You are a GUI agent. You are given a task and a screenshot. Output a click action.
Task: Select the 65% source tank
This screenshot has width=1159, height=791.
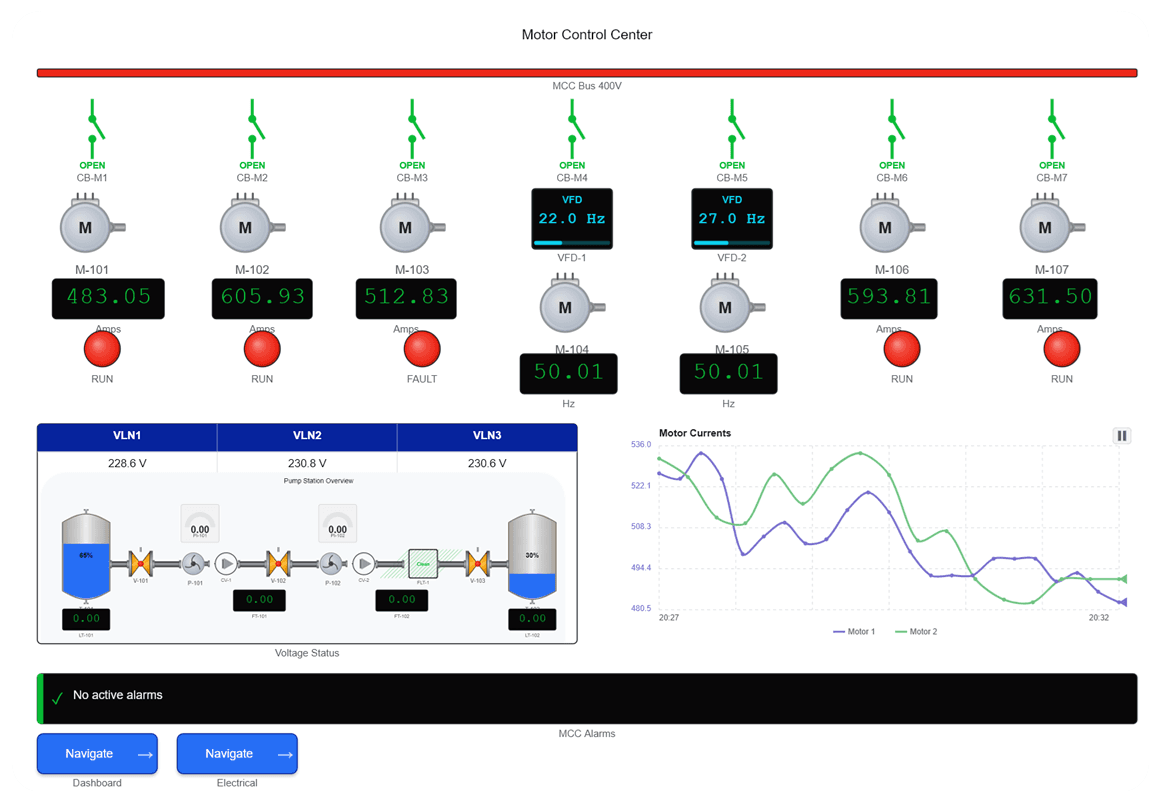(86, 555)
